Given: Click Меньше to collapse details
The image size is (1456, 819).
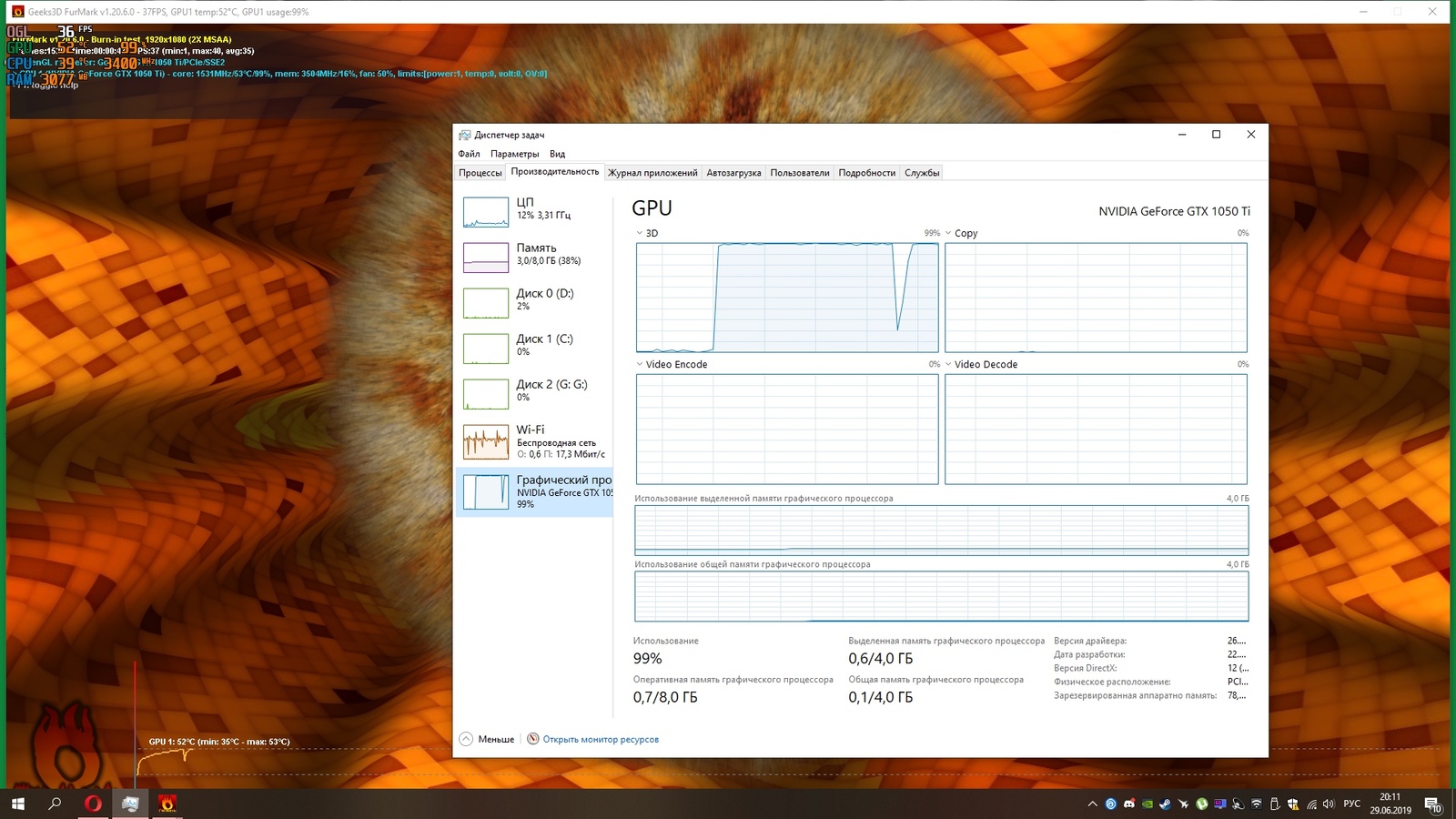Looking at the screenshot, I should (487, 739).
